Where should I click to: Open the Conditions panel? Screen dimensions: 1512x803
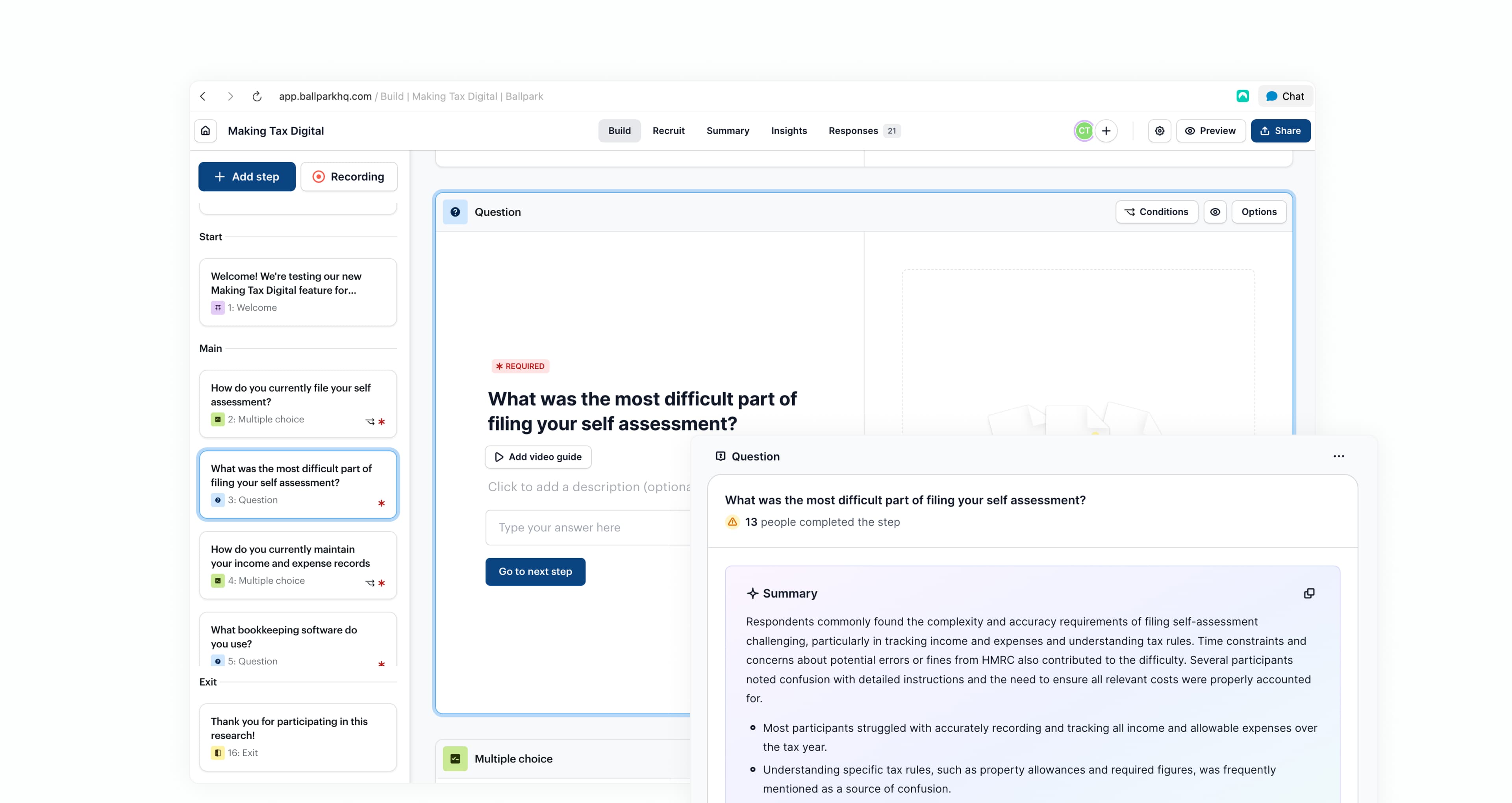coord(1156,212)
